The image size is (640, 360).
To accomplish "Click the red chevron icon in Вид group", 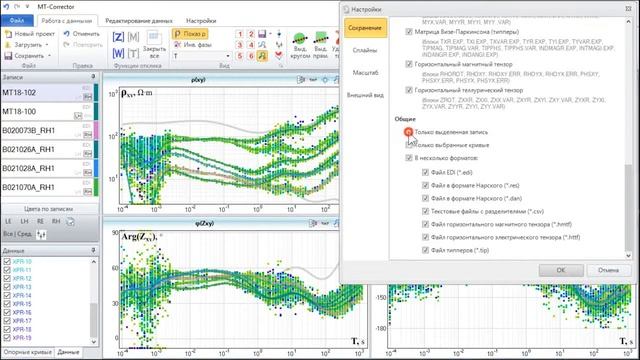I will 279,56.
